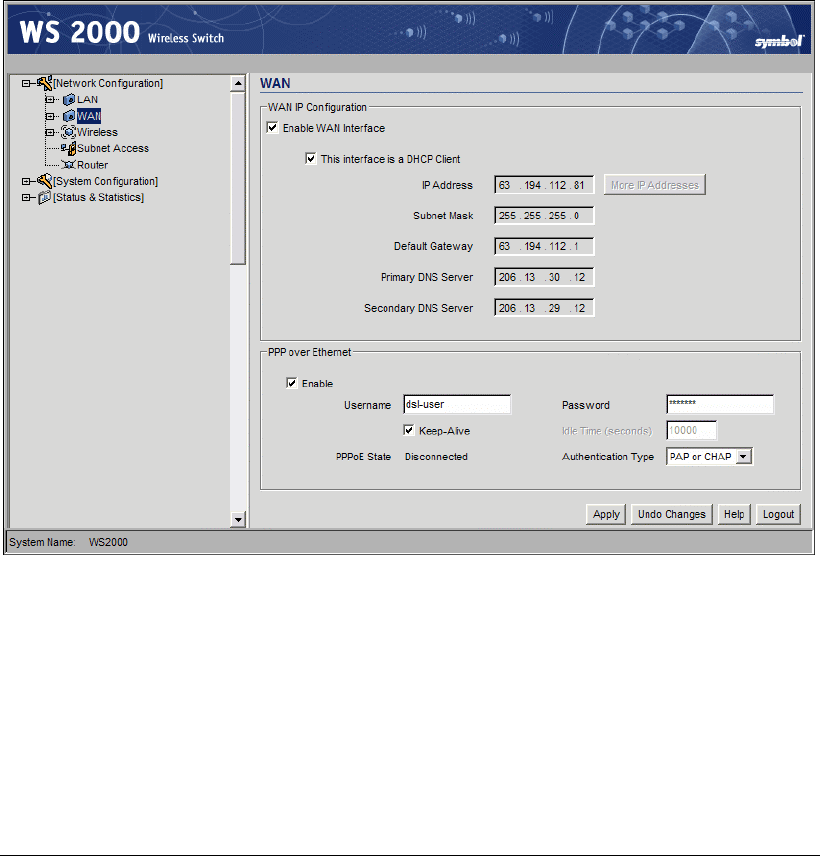Click the Idle Time (seconds) field
This screenshot has width=820, height=856.
(692, 431)
